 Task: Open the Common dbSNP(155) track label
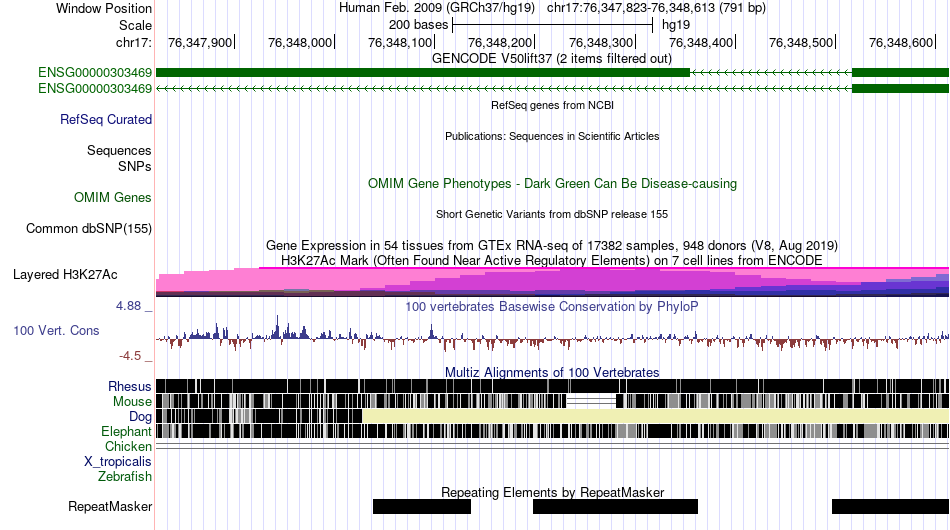[89, 228]
